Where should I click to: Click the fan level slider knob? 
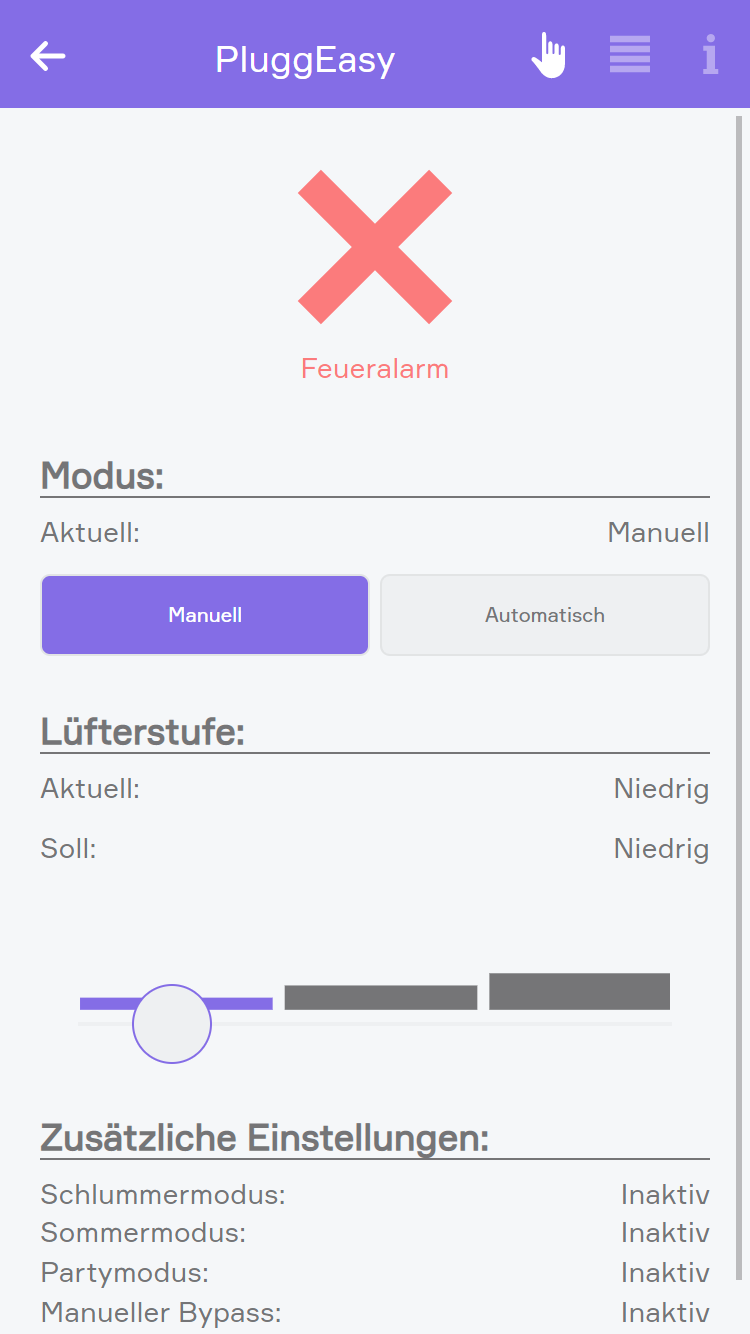click(x=172, y=1023)
